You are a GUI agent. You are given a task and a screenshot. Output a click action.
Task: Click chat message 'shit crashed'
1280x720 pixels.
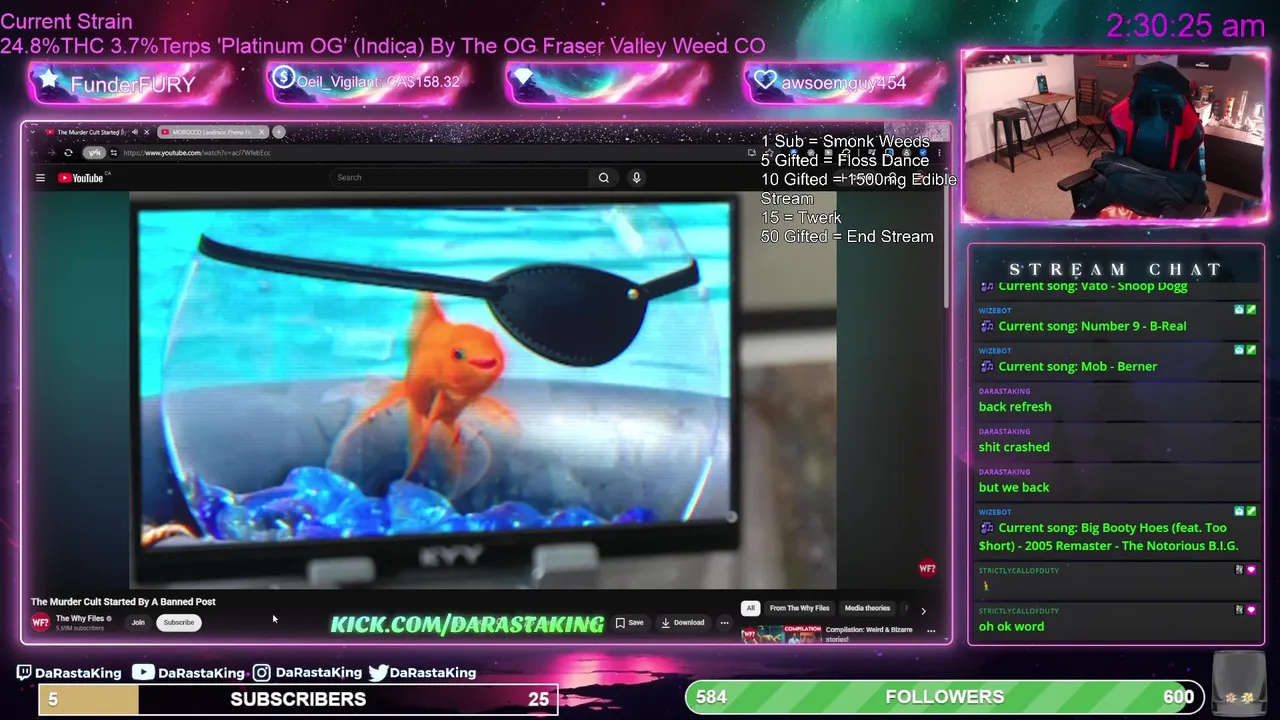coord(1014,447)
